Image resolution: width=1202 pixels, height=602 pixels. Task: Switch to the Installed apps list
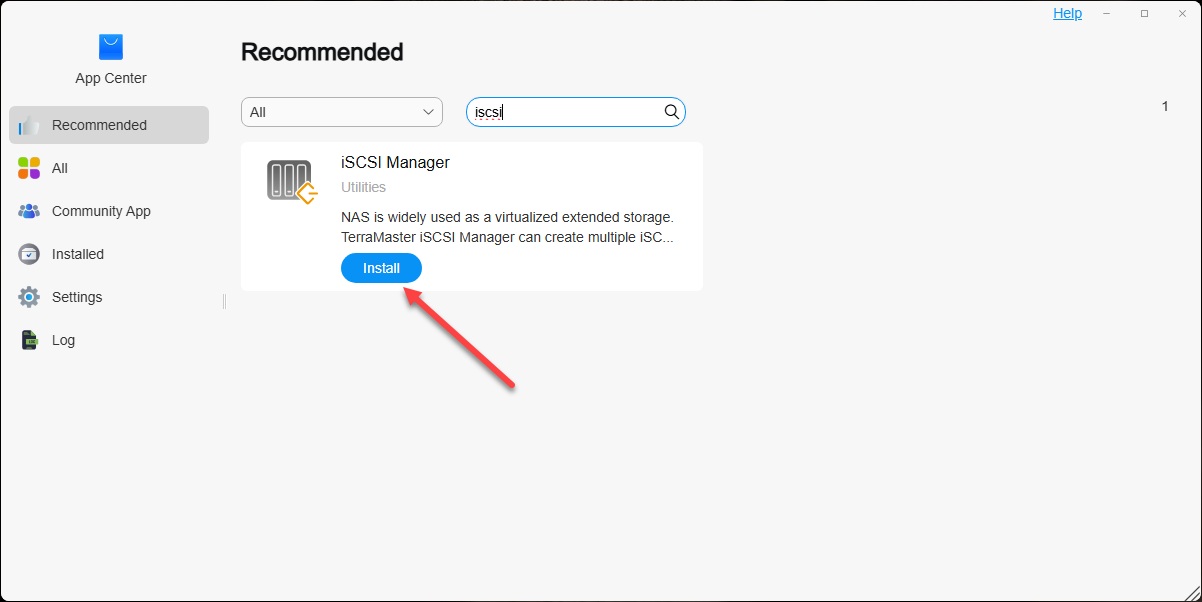pos(78,254)
